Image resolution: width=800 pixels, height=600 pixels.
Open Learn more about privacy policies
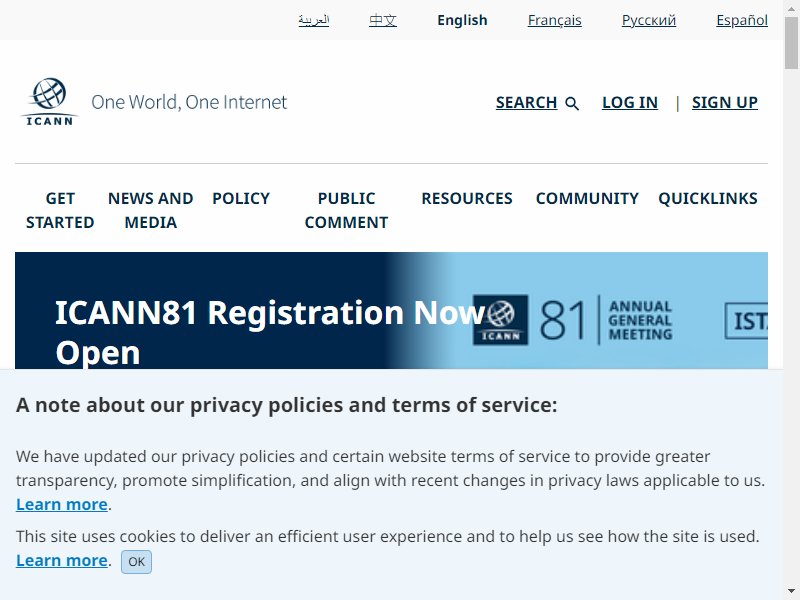(62, 504)
